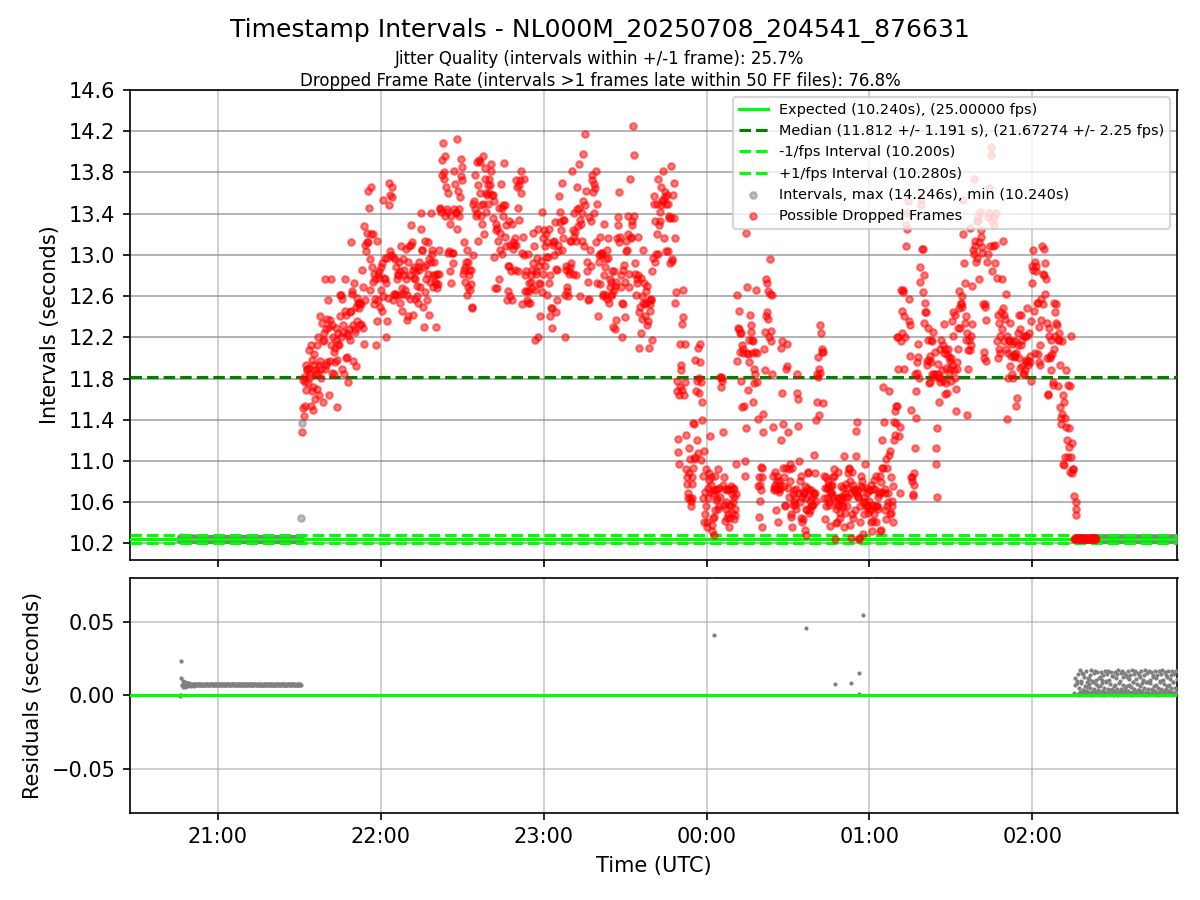Click the 10.2 y-axis tick label

coord(94,543)
